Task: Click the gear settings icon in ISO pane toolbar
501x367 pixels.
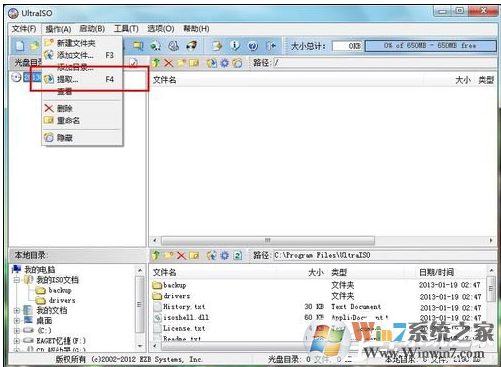Action: tap(225, 63)
